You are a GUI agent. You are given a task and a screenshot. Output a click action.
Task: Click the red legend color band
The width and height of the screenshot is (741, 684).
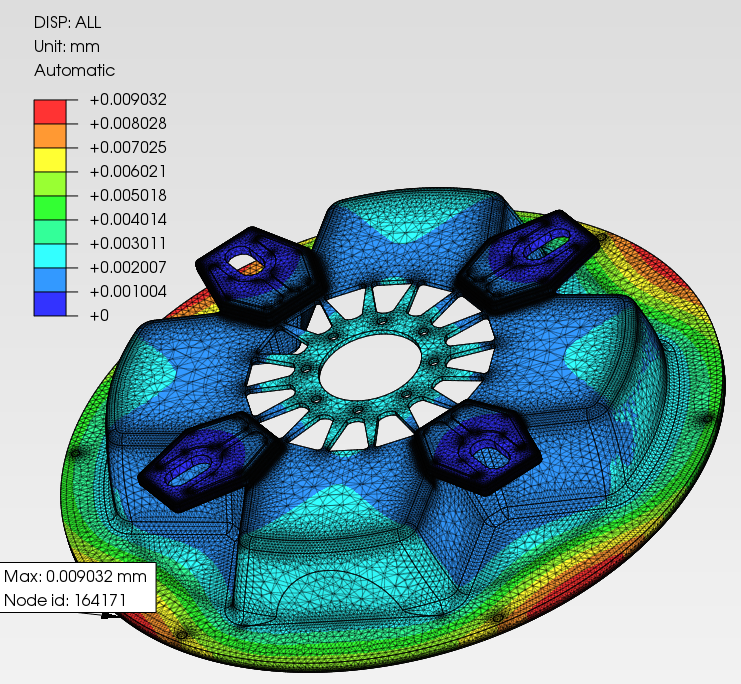[x=50, y=112]
